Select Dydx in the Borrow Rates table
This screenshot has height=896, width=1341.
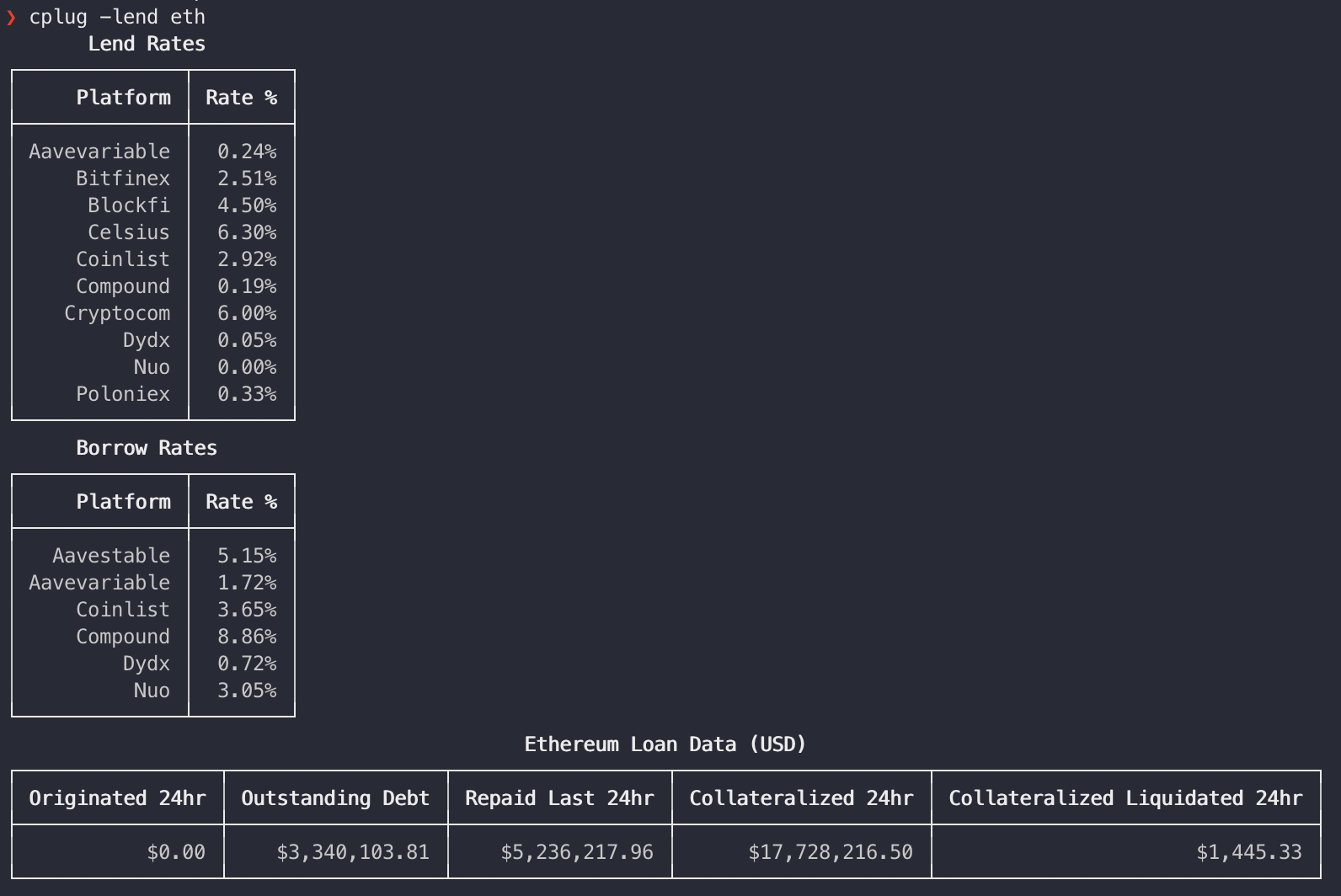[x=147, y=664]
